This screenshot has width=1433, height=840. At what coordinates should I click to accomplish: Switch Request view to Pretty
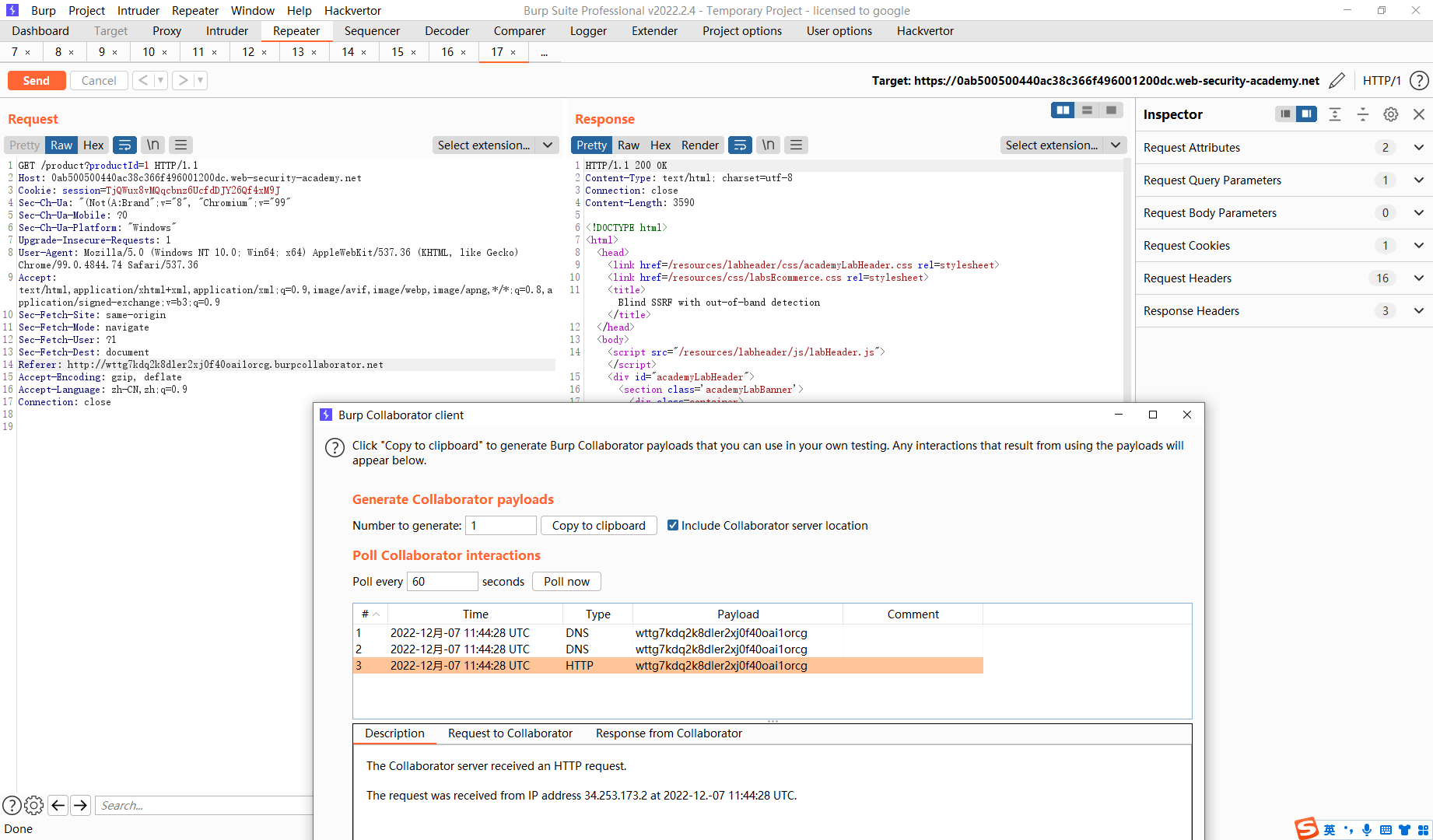tap(24, 145)
